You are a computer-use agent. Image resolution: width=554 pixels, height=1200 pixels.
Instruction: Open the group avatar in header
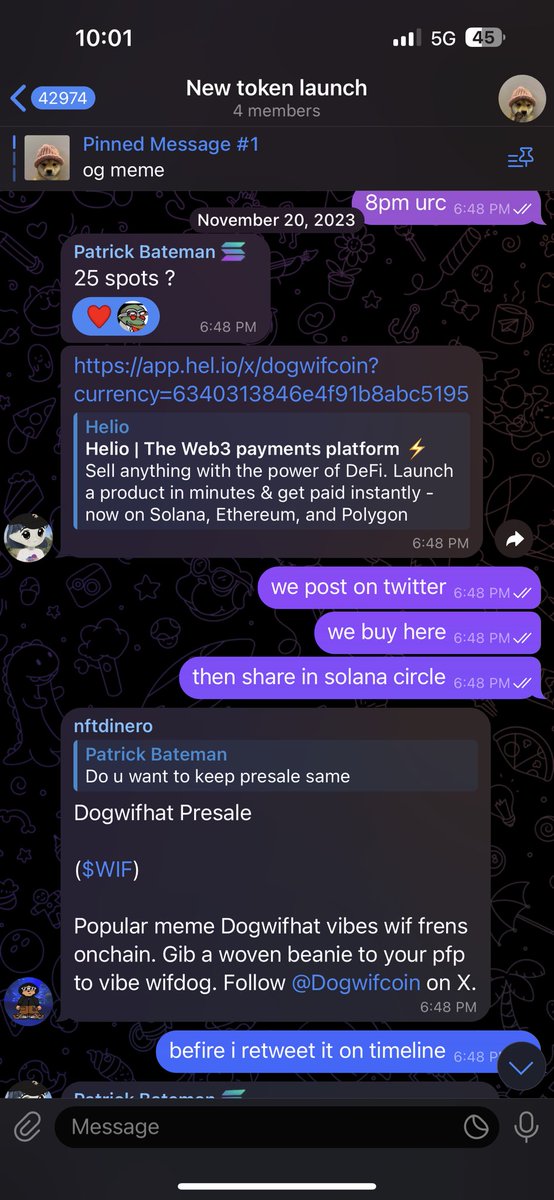pyautogui.click(x=522, y=98)
